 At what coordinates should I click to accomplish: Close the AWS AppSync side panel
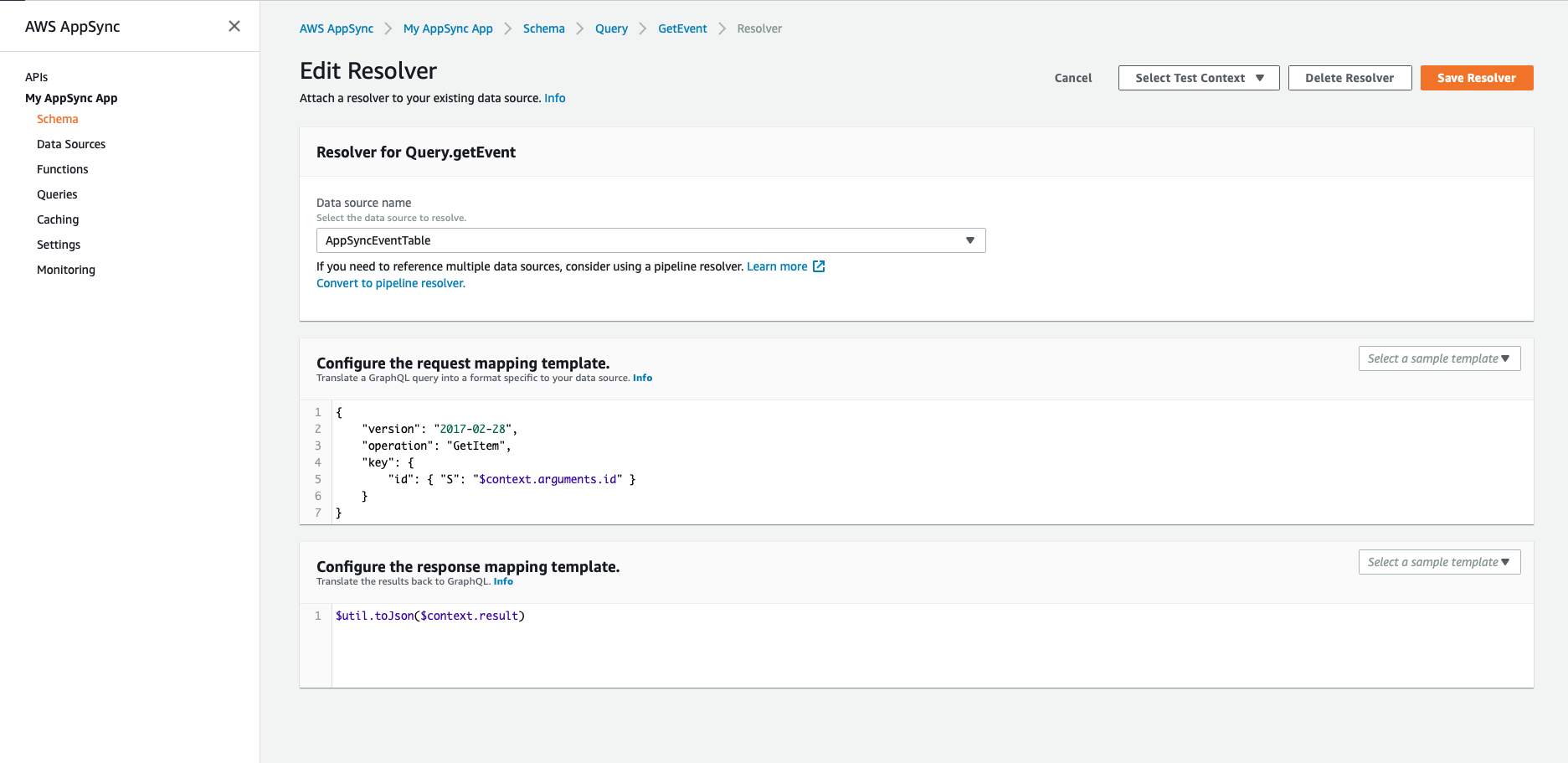click(234, 26)
